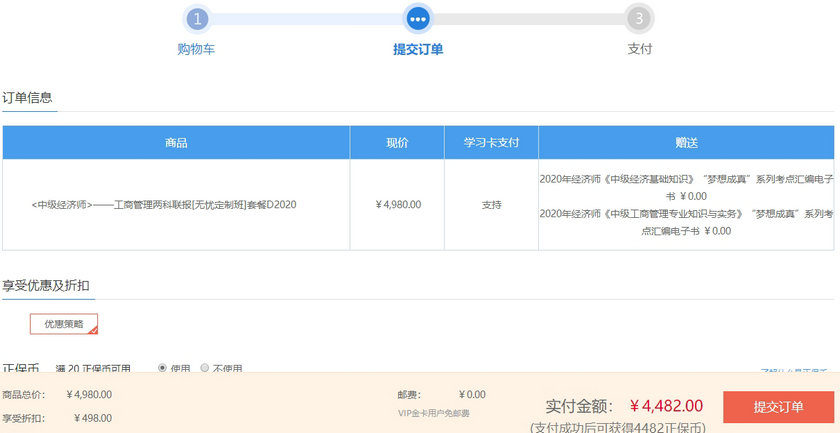This screenshot has width=840, height=433.
Task: Select the 优惠策略 discount option
Action: coord(64,324)
